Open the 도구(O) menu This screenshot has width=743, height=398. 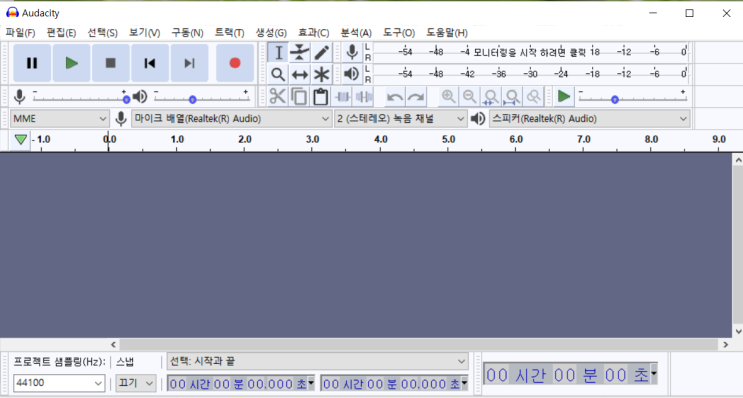(399, 33)
